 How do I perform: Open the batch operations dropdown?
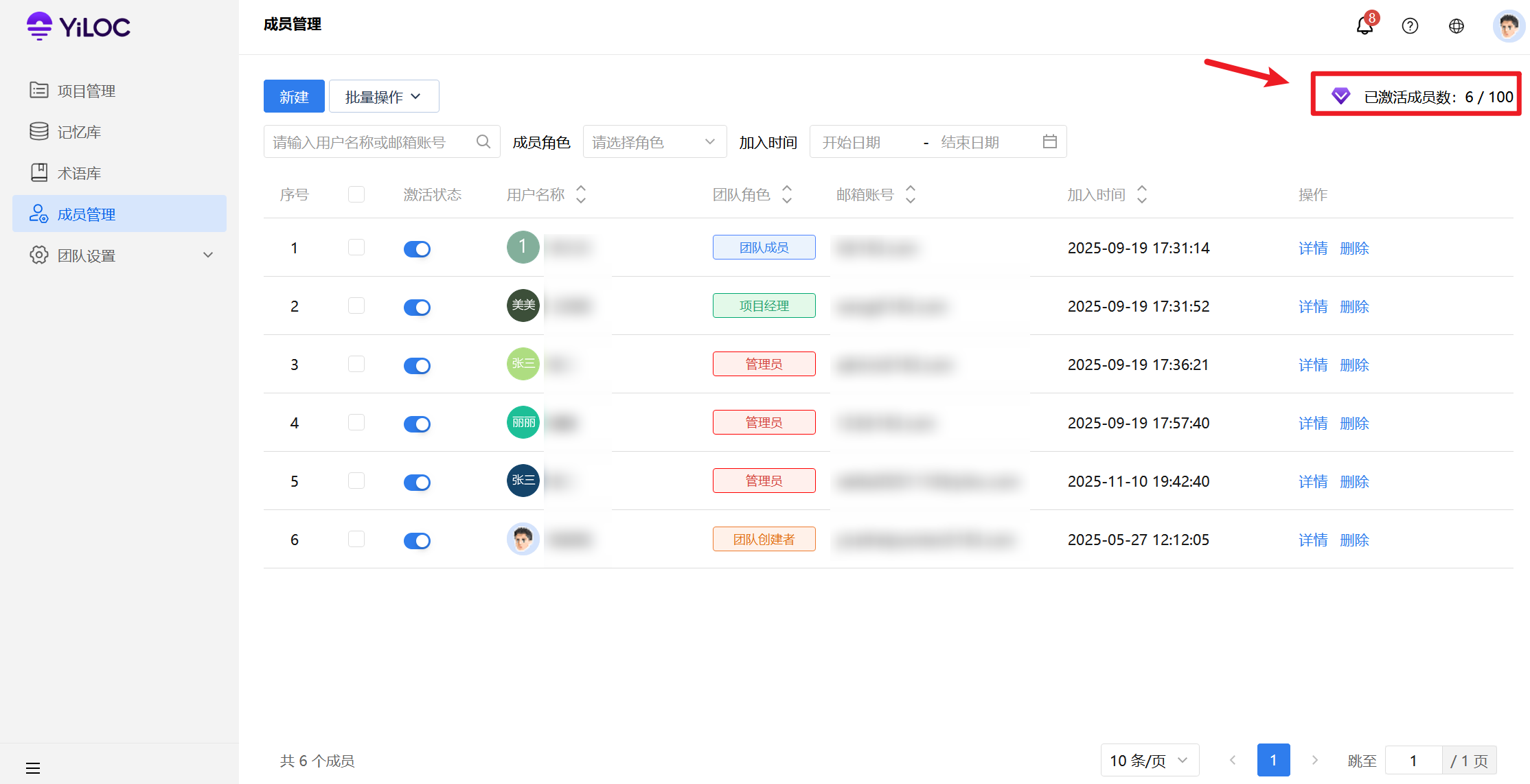[x=383, y=97]
